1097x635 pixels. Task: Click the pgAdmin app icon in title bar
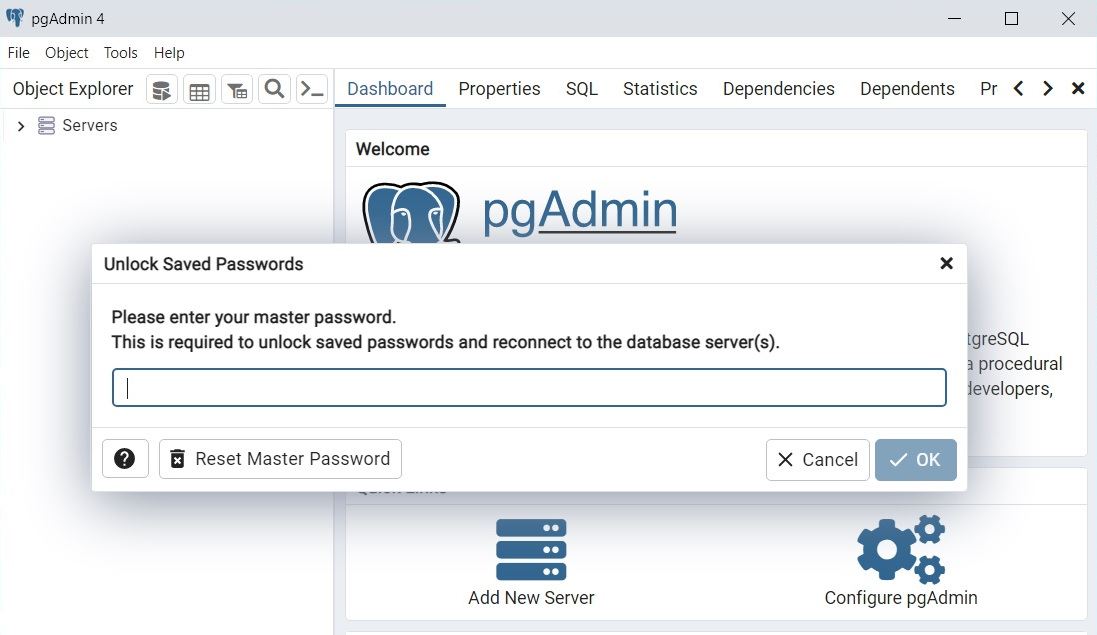[15, 18]
